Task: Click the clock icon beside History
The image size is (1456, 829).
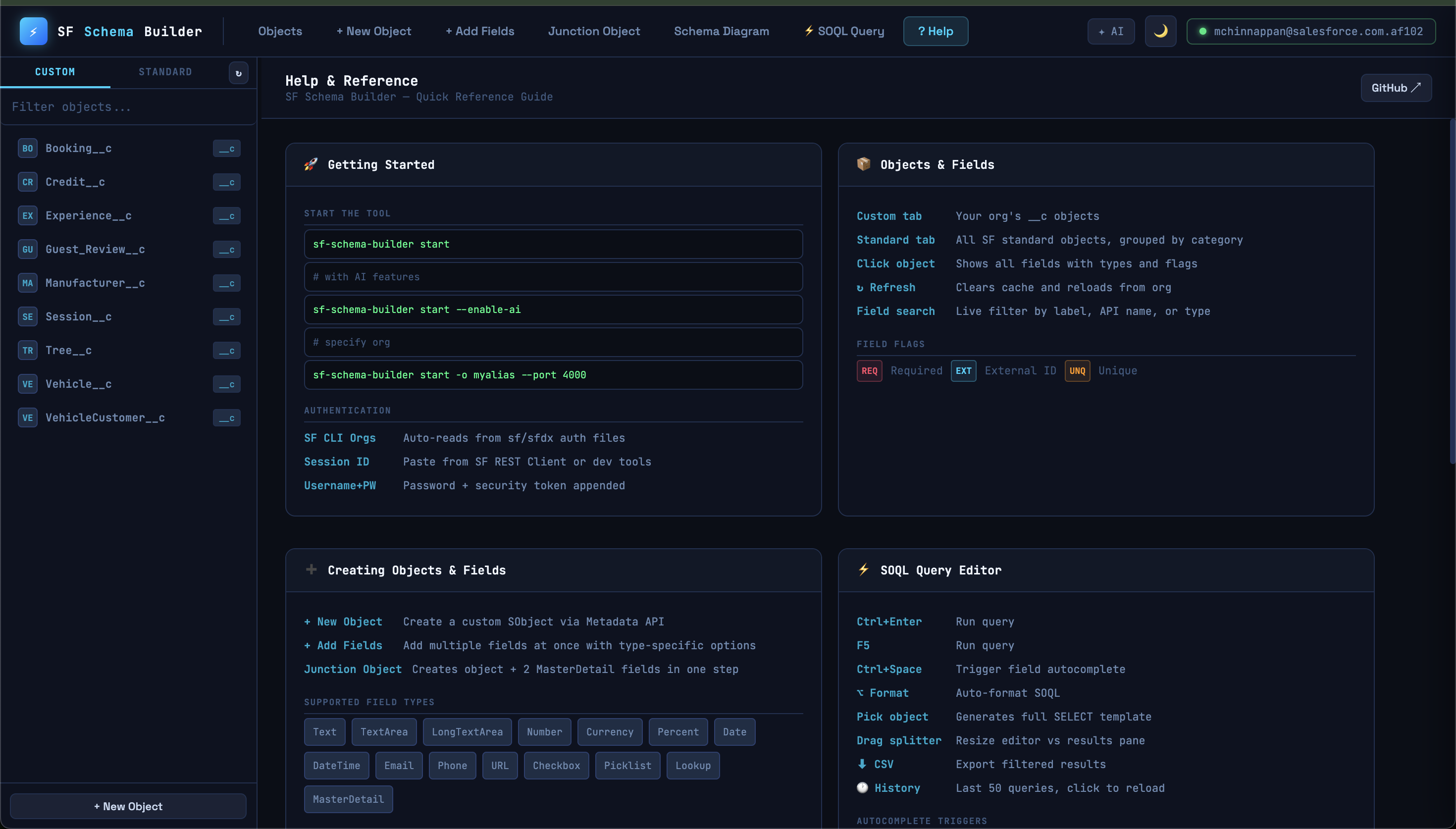Action: 862,787
